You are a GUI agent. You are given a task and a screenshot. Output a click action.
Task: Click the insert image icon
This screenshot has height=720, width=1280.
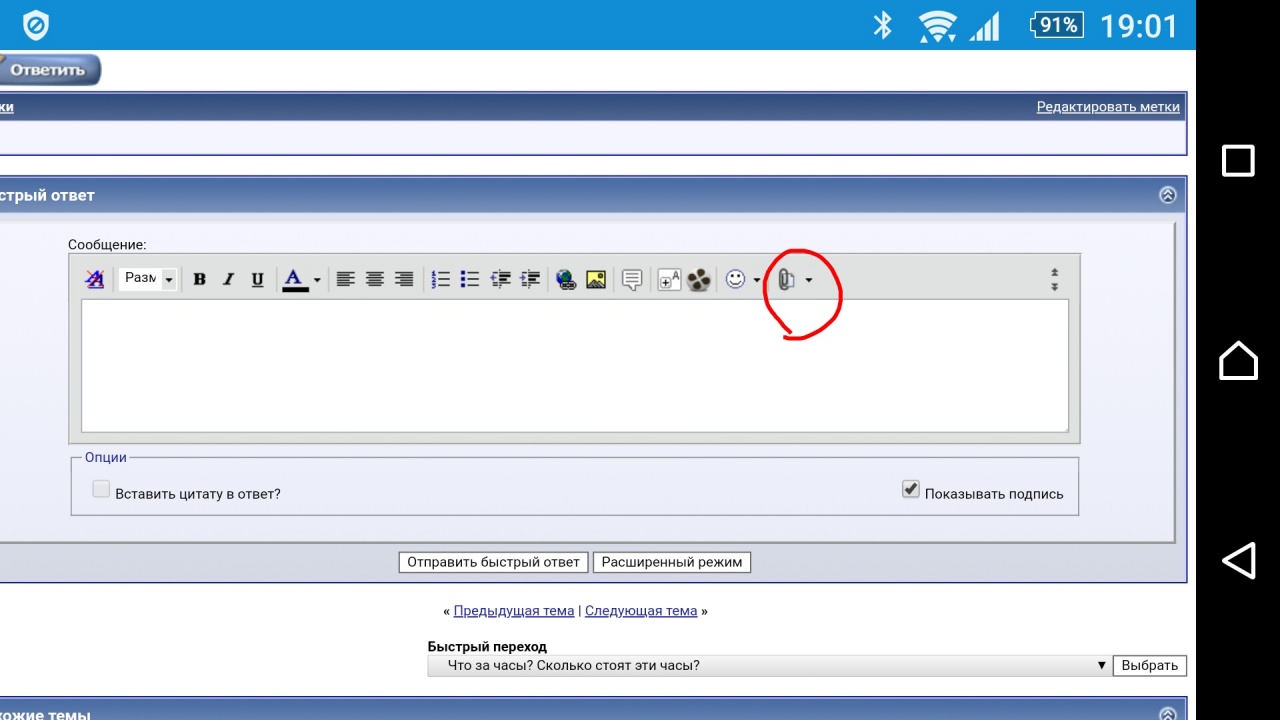point(596,280)
